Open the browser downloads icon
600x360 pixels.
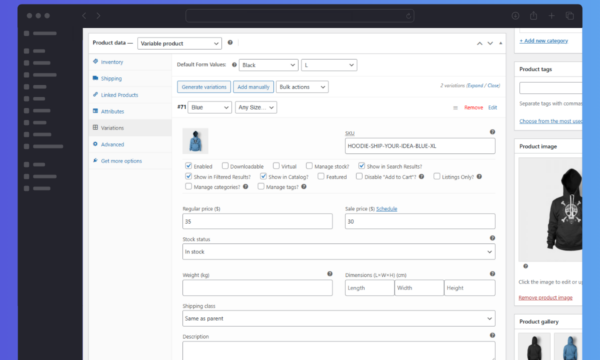pyautogui.click(x=515, y=16)
